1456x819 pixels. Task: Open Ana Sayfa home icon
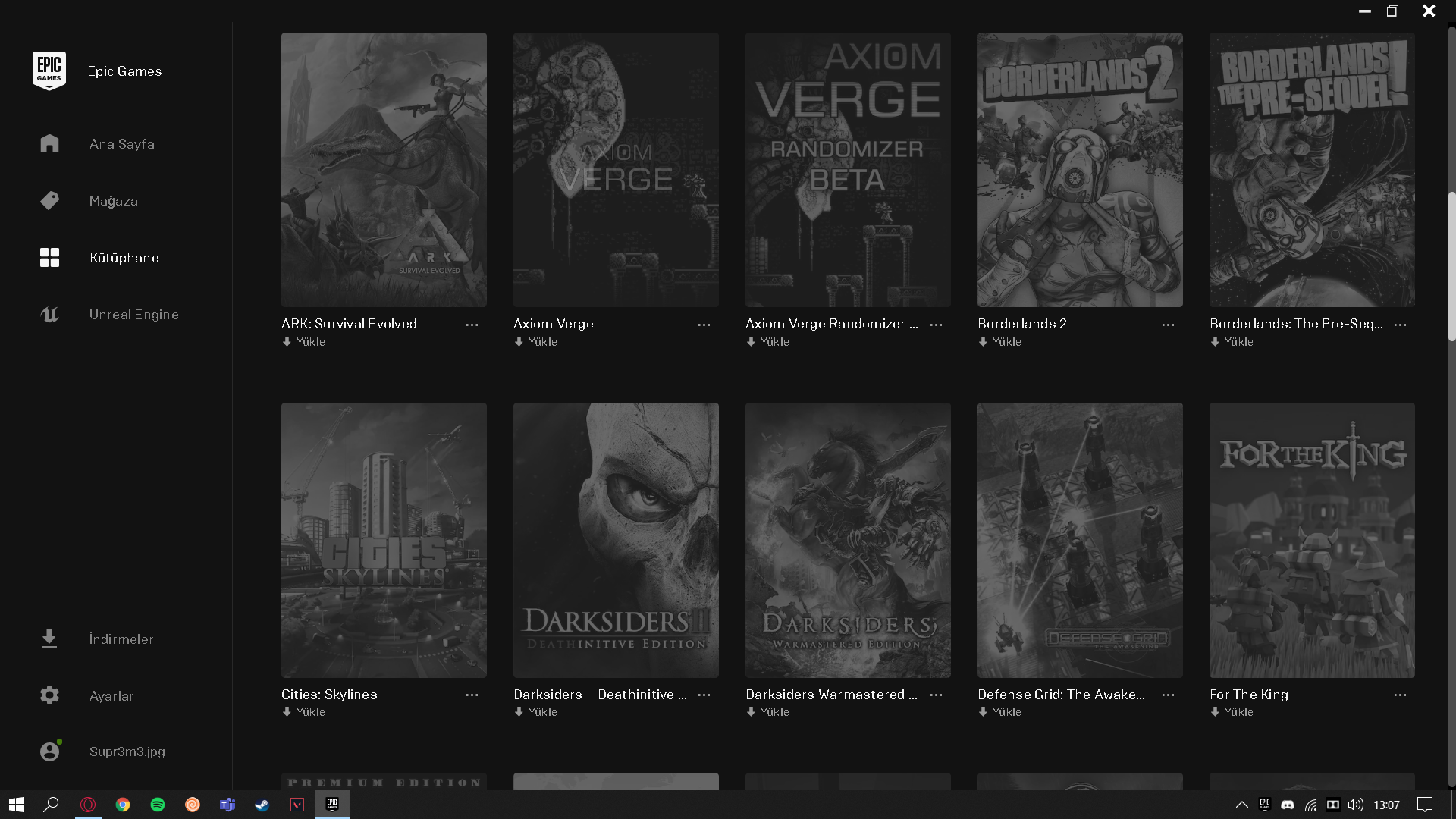49,143
